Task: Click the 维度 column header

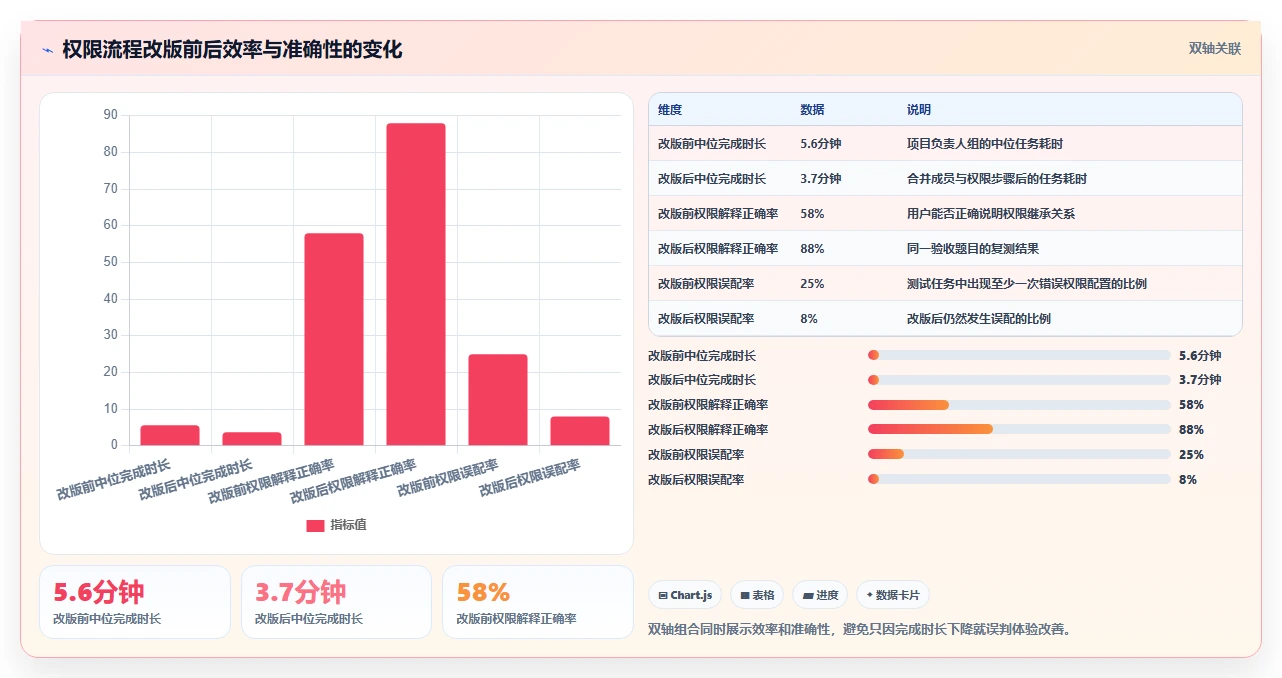Action: [670, 110]
